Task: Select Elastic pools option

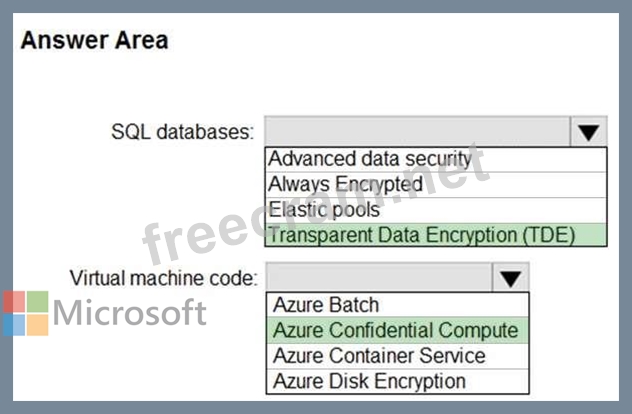Action: coord(436,210)
